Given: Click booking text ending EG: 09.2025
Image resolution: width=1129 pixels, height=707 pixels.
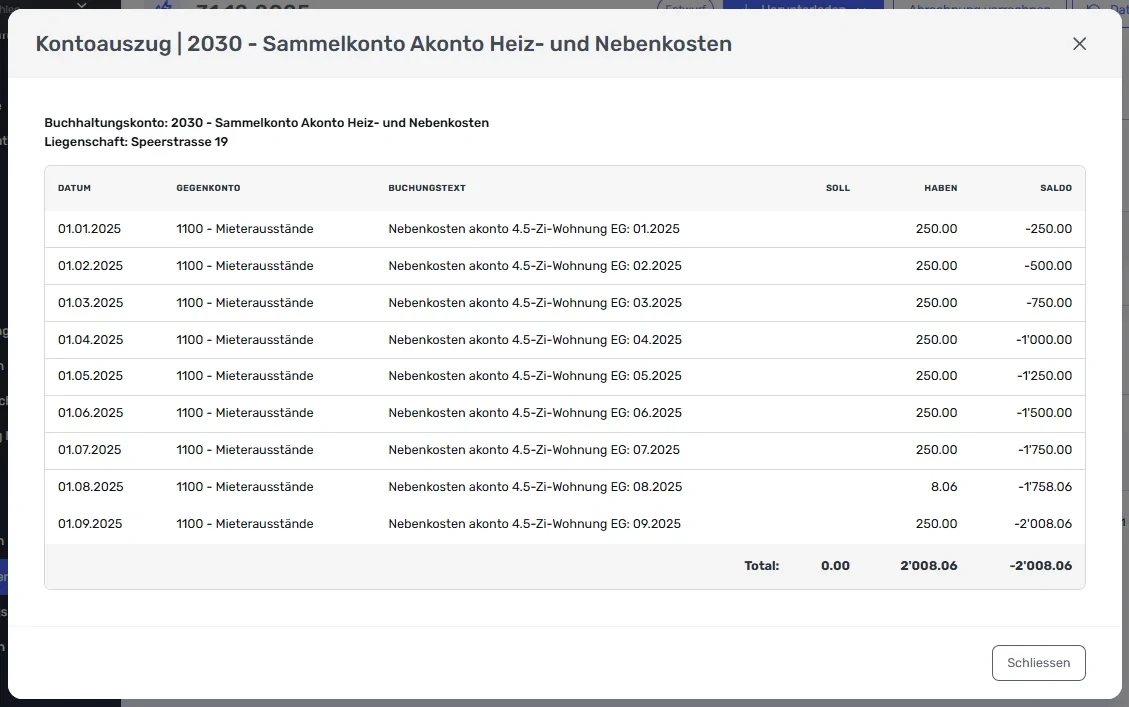Looking at the screenshot, I should coord(534,524).
